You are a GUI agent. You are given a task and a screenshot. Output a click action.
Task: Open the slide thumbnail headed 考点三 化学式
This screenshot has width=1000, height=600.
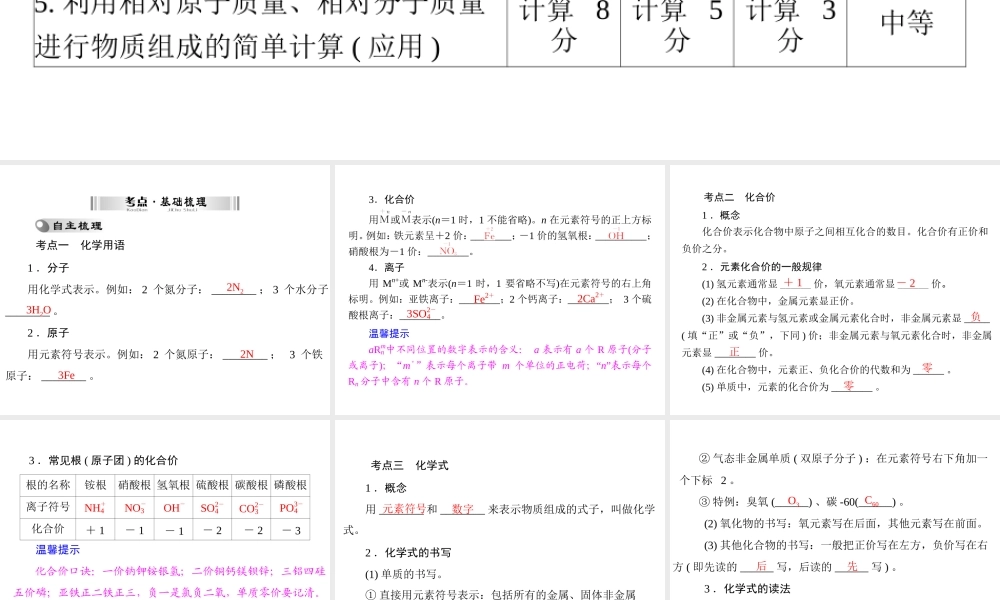click(x=500, y=510)
